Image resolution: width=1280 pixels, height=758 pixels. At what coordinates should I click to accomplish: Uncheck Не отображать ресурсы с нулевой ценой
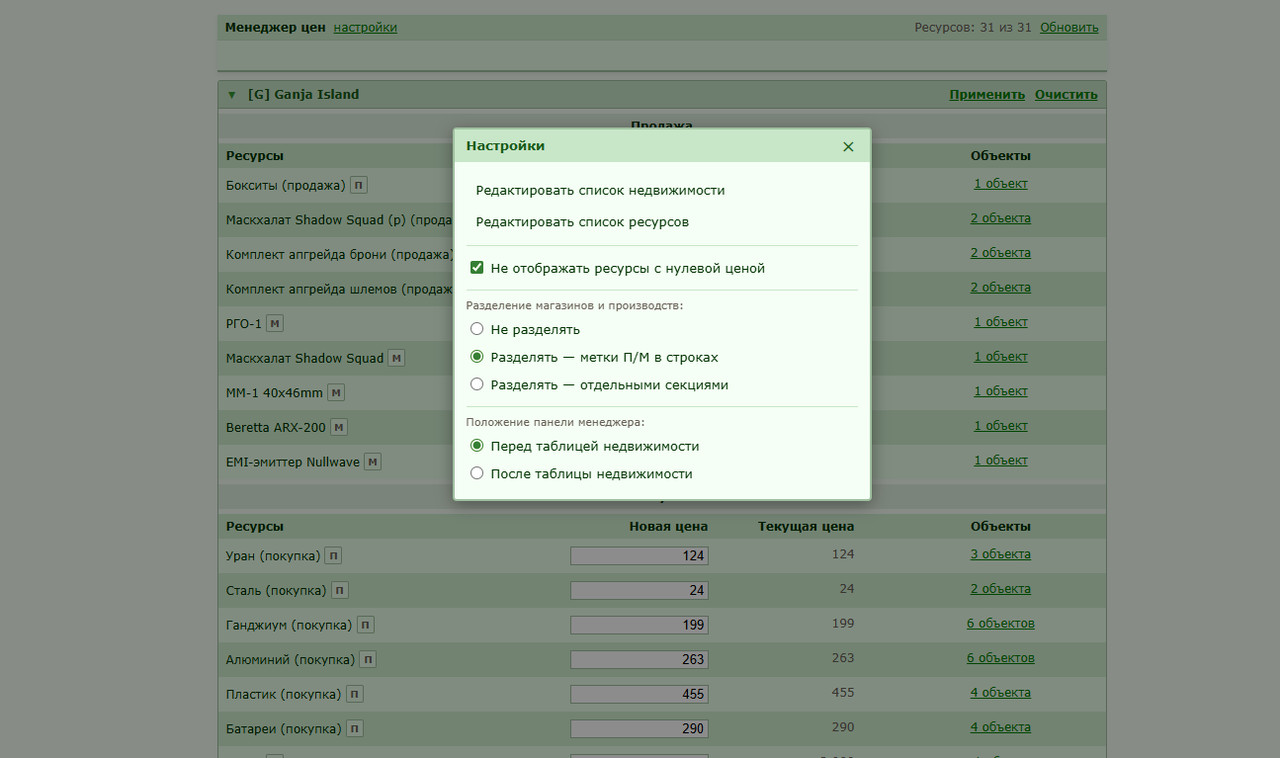[x=477, y=268]
